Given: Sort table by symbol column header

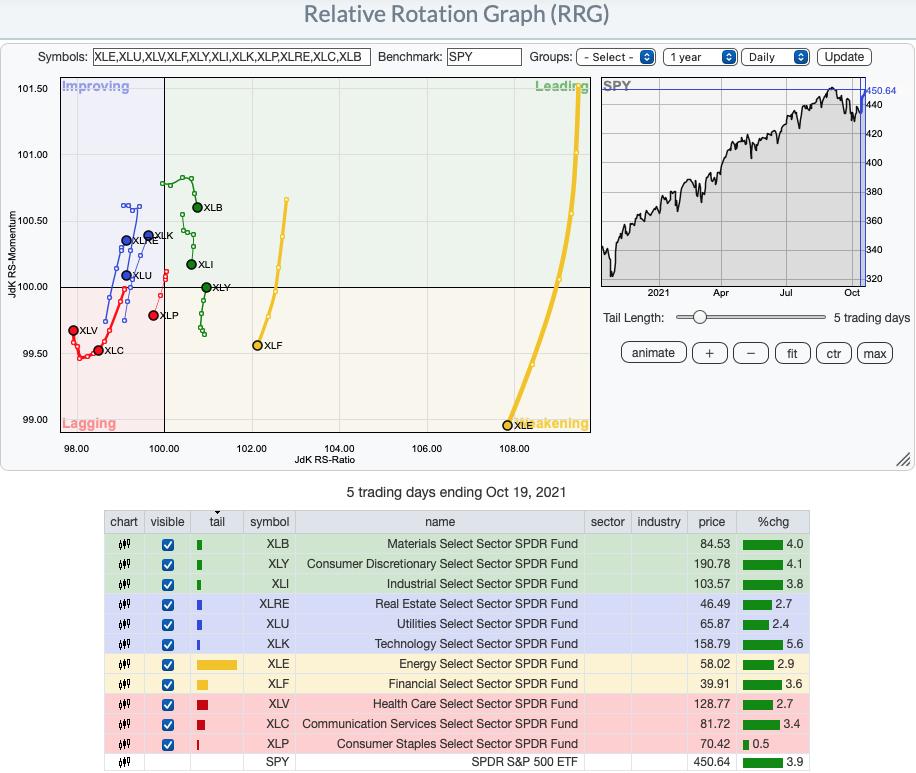Looking at the screenshot, I should [269, 522].
